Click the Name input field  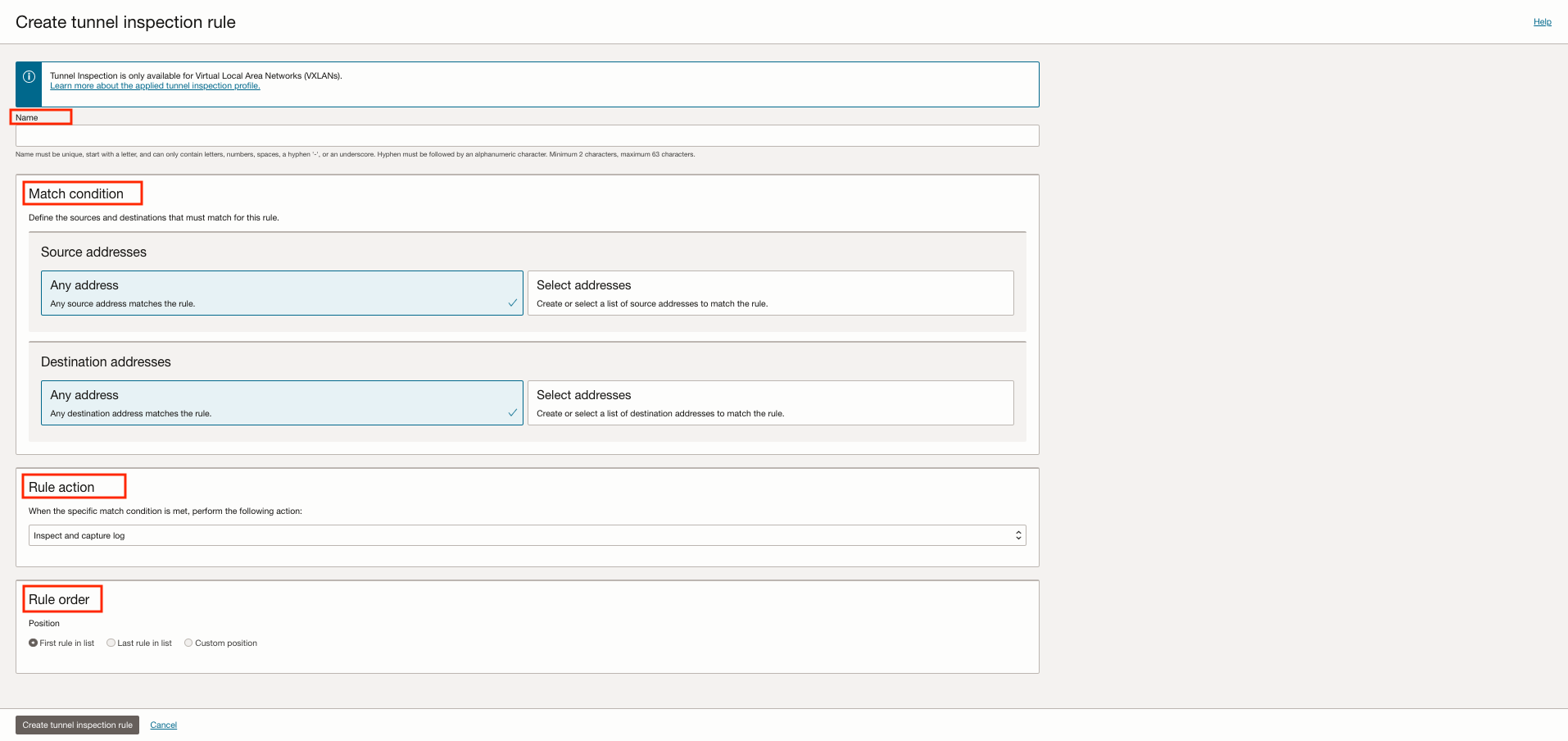(x=527, y=135)
